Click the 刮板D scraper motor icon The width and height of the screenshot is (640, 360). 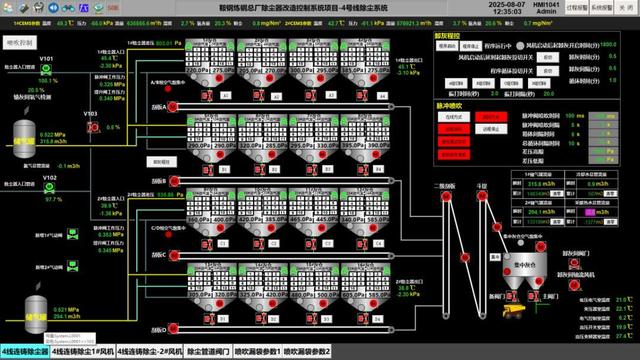pyautogui.click(x=173, y=329)
